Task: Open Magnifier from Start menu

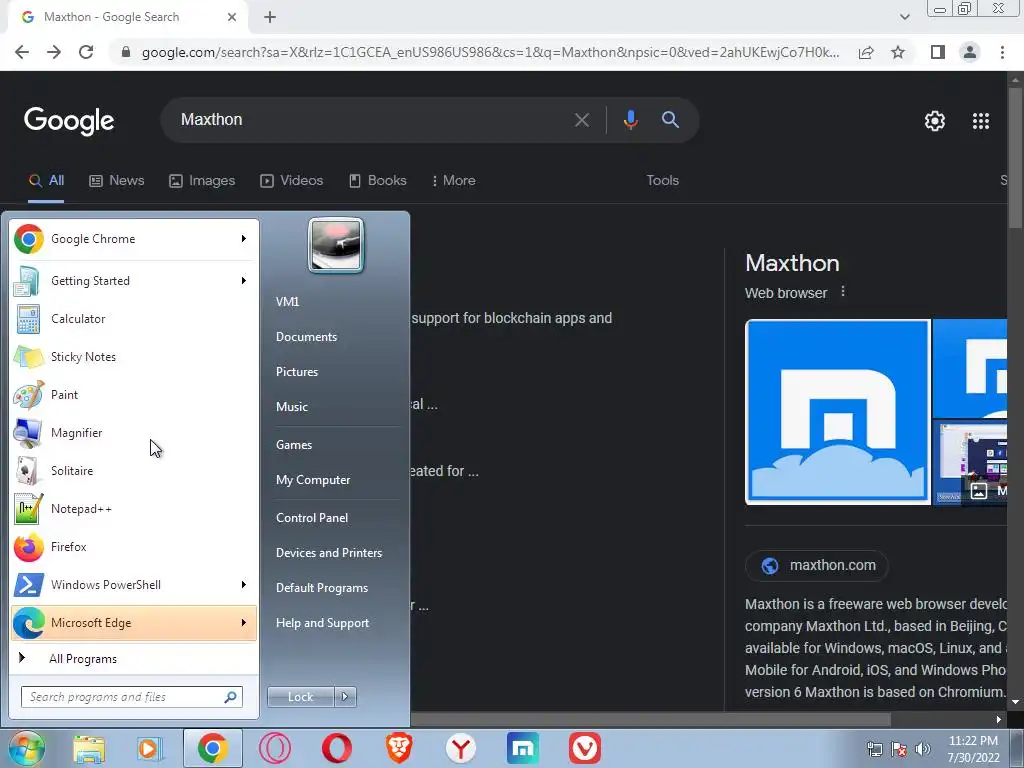Action: pyautogui.click(x=134, y=432)
